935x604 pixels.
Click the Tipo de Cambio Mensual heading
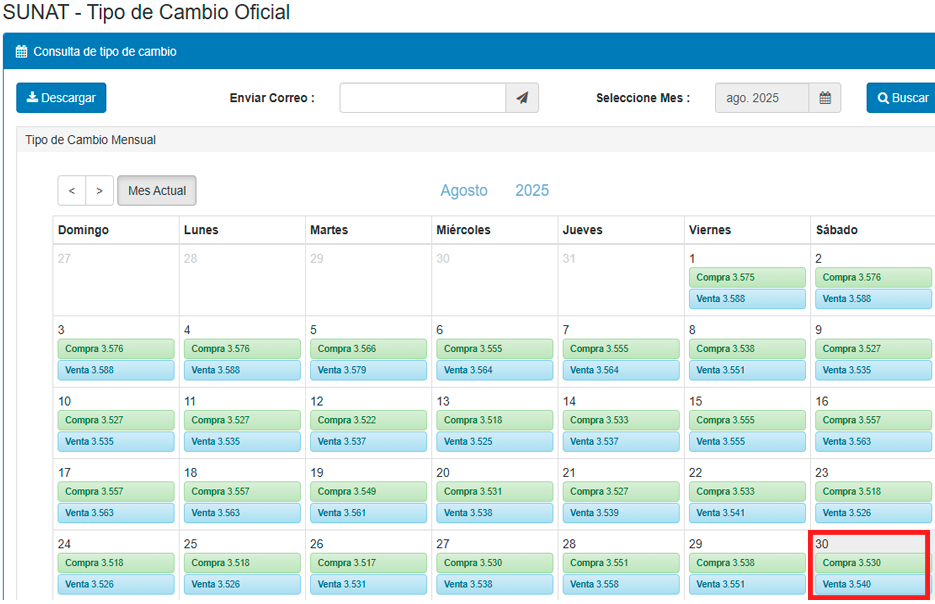click(x=91, y=140)
